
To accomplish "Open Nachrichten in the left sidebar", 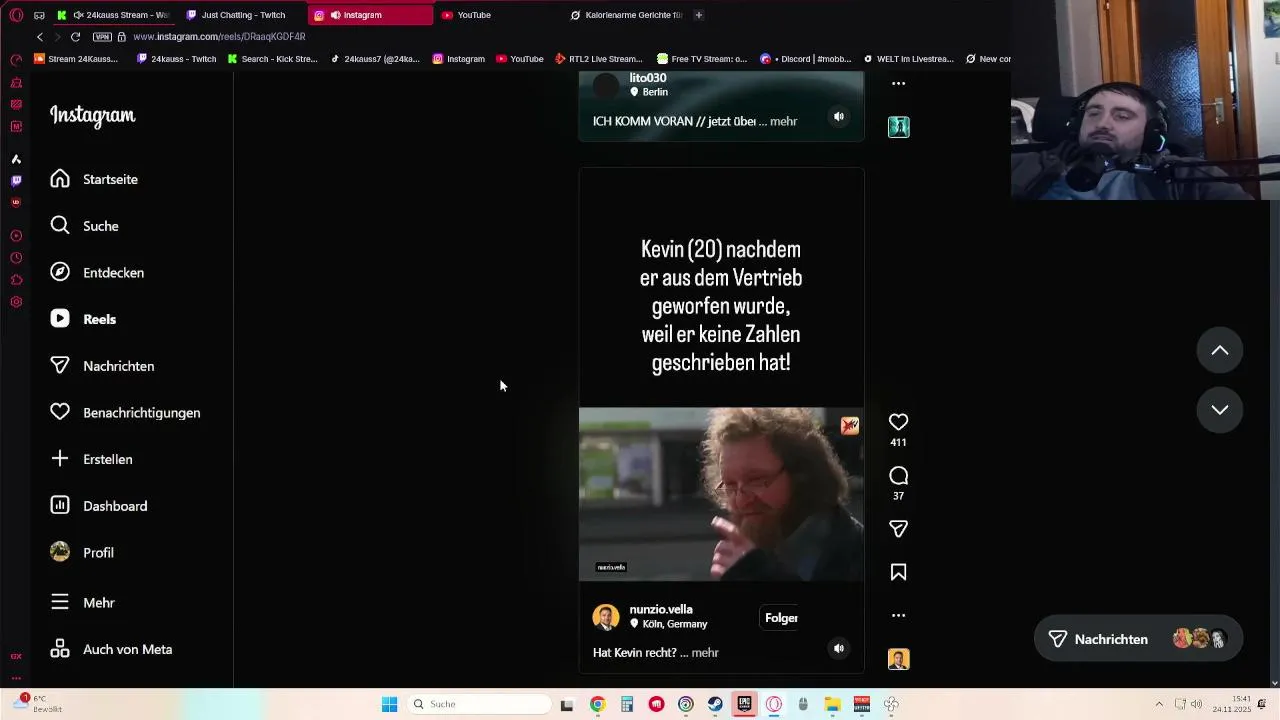I will click(102, 366).
